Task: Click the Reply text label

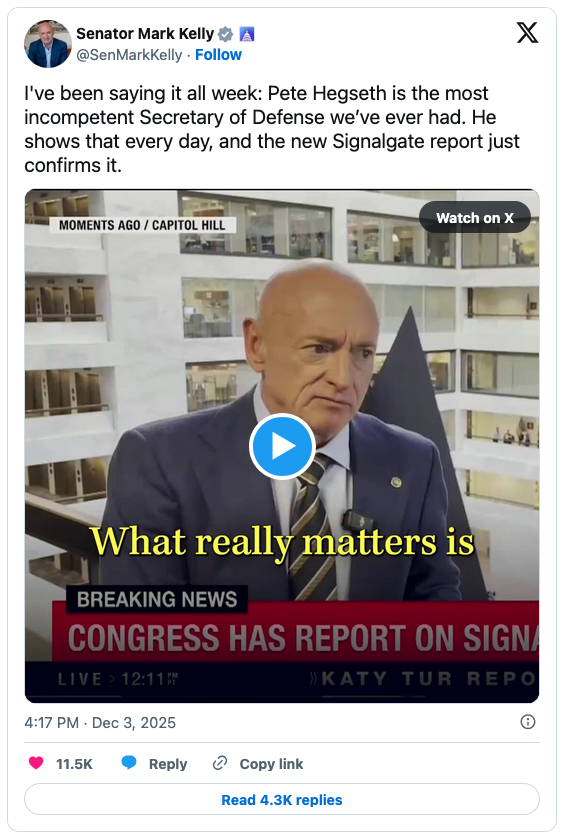Action: coord(168,764)
